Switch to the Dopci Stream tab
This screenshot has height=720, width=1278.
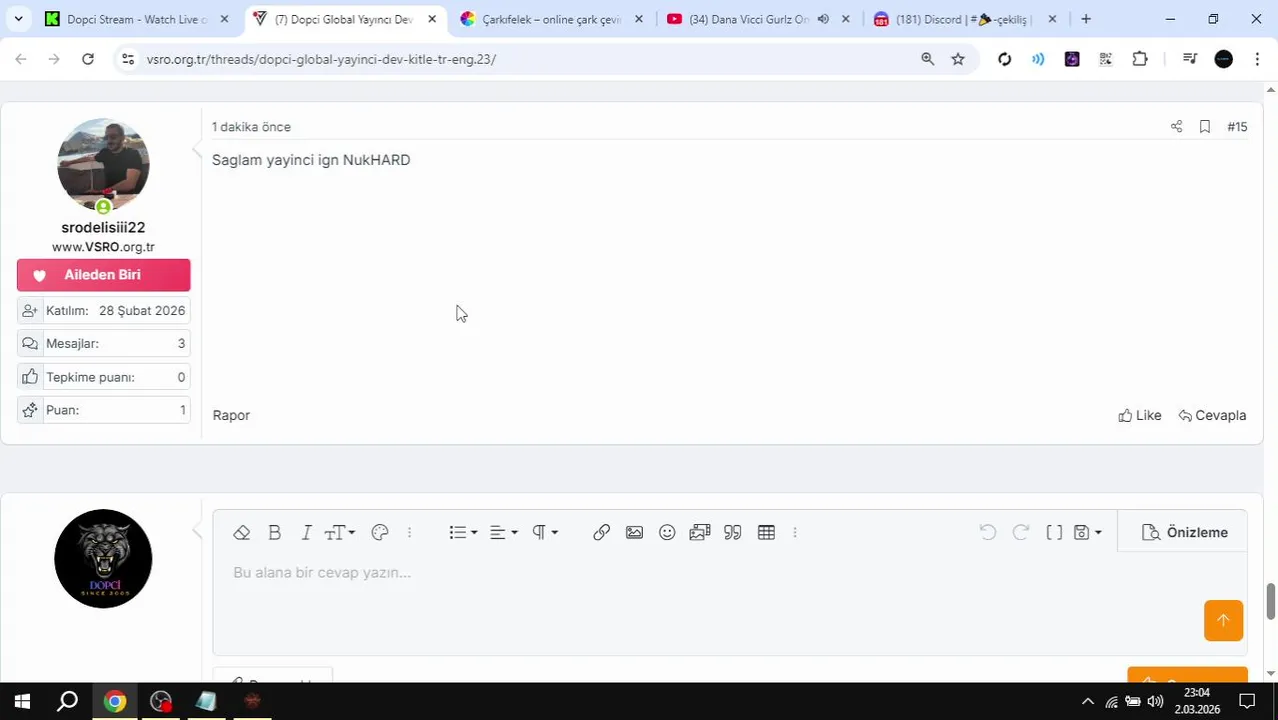(138, 19)
